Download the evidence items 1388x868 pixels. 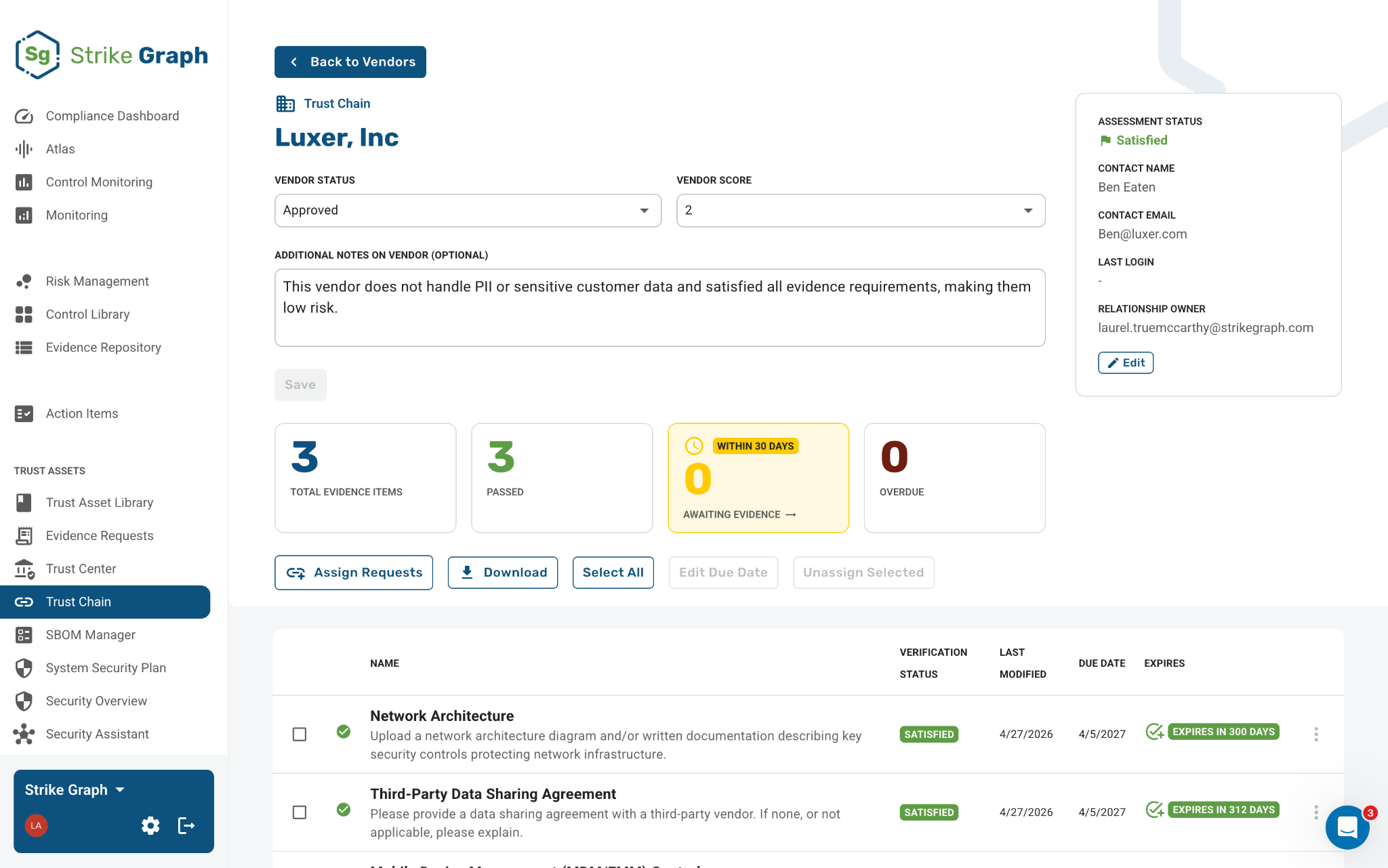coord(503,573)
